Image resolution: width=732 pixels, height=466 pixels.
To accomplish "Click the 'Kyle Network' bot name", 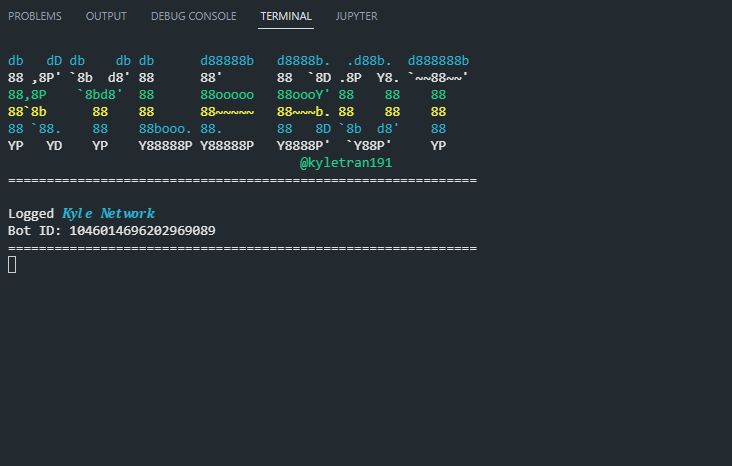I will pyautogui.click(x=108, y=213).
